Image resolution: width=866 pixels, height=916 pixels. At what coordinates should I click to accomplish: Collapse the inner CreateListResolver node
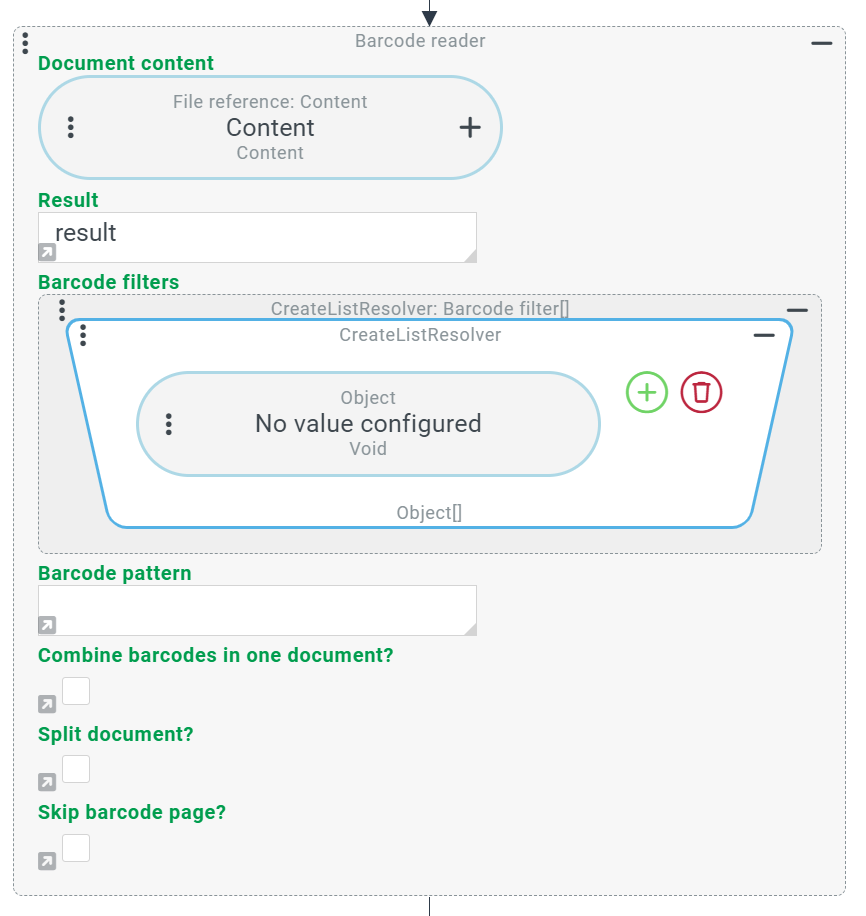point(764,335)
